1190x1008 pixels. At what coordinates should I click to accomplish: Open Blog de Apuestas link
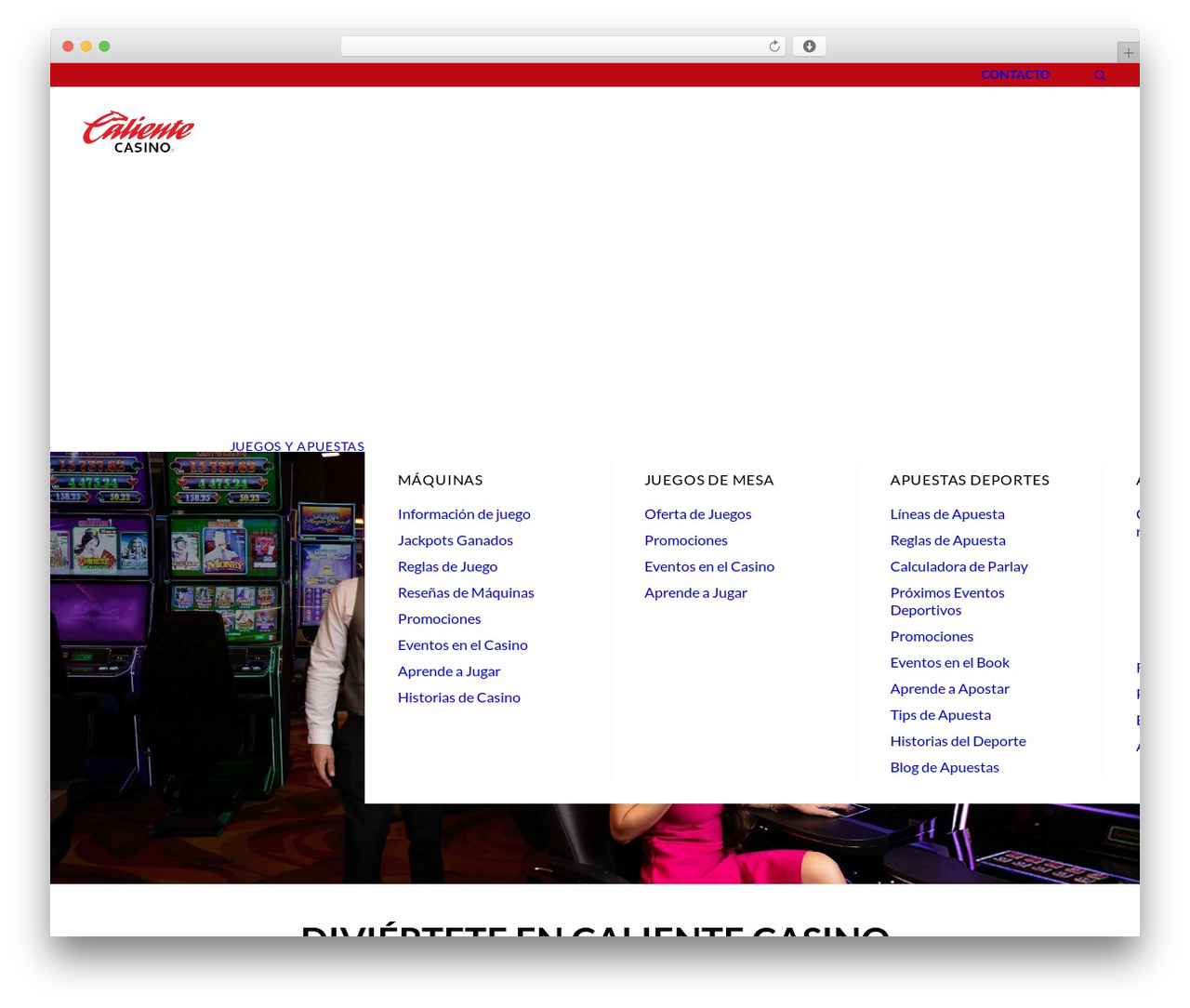[x=945, y=767]
